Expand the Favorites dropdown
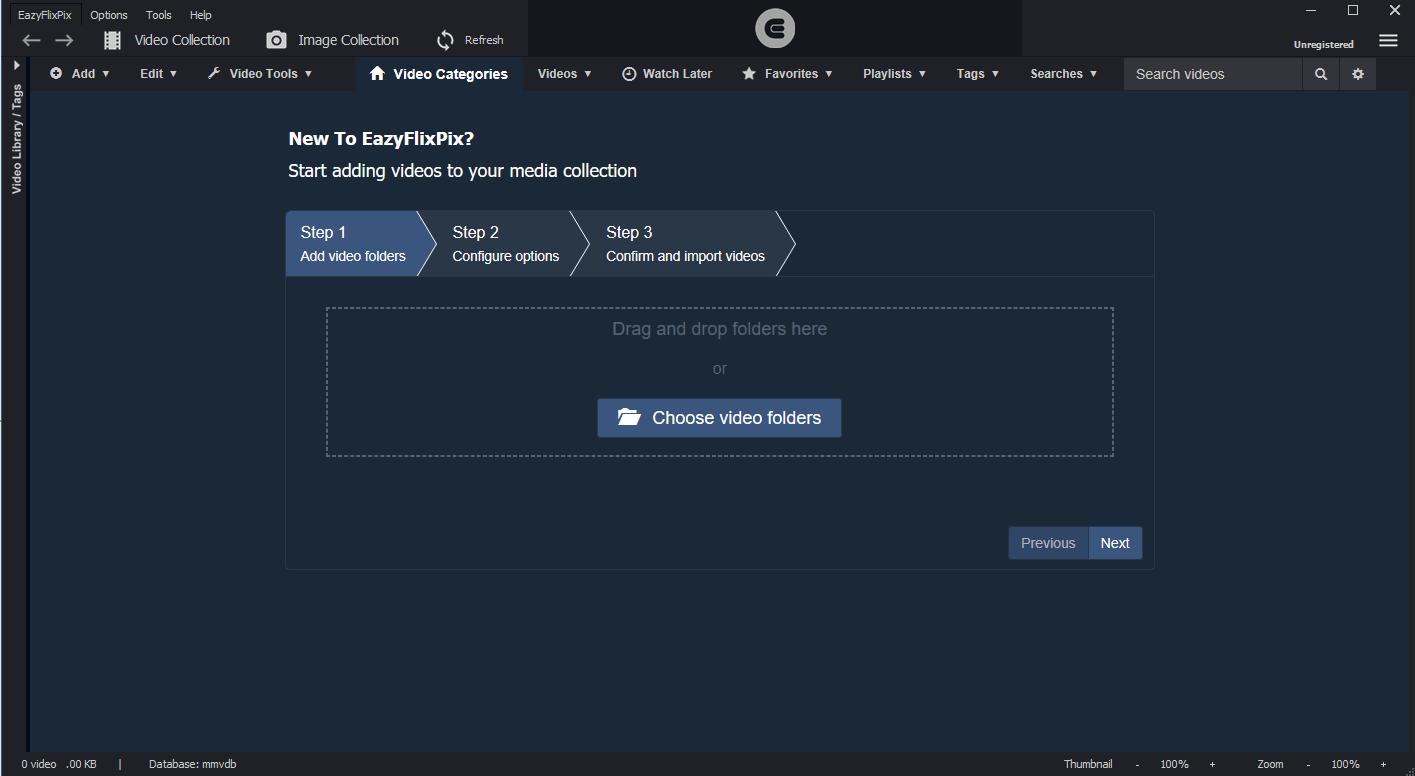The width and height of the screenshot is (1415, 776). click(x=787, y=74)
